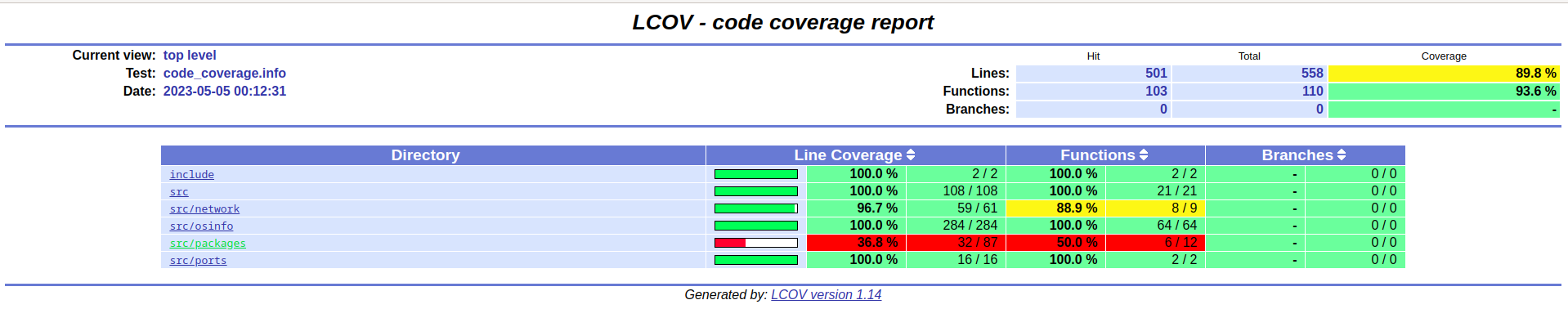
Task: Open the include directory link
Action: point(192,175)
